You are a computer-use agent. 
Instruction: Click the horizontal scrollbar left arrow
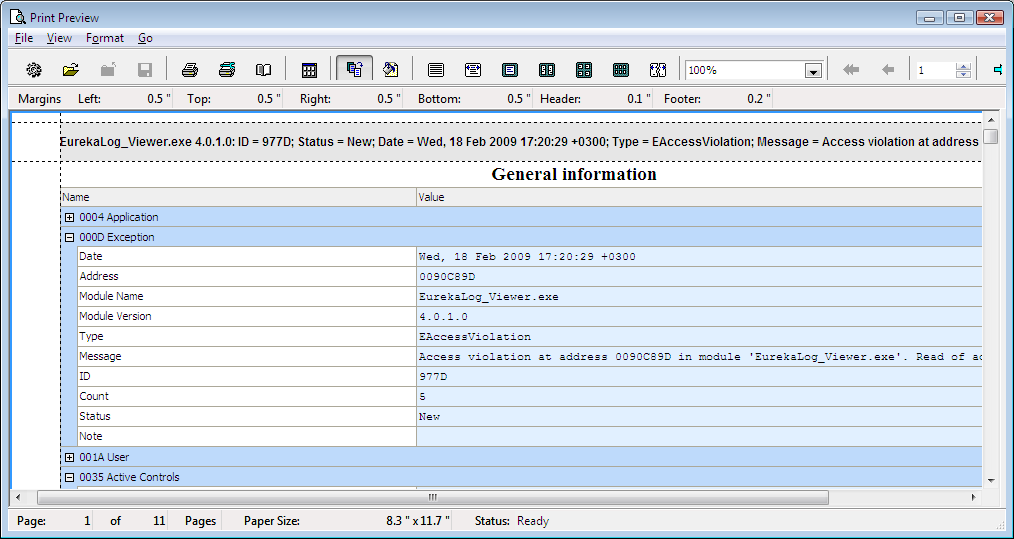[x=18, y=497]
